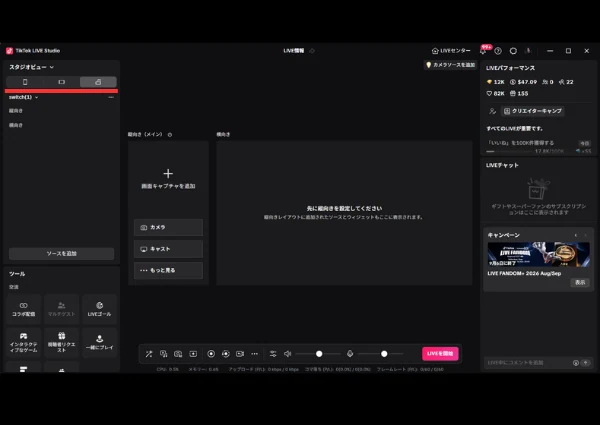The image size is (600, 425).
Task: Click the gift count 155 stat
Action: [x=519, y=93]
